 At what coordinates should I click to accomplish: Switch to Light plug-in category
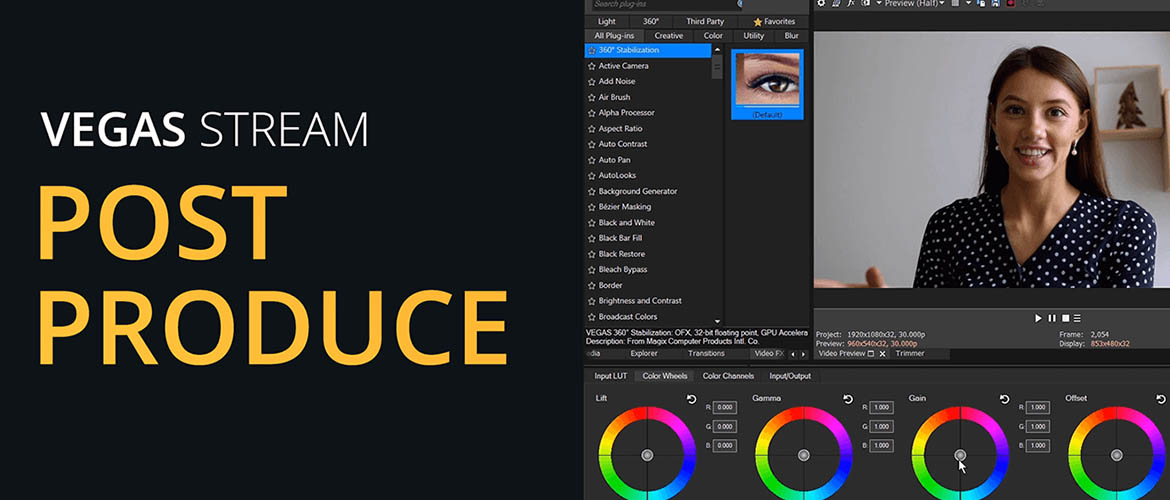coord(607,22)
